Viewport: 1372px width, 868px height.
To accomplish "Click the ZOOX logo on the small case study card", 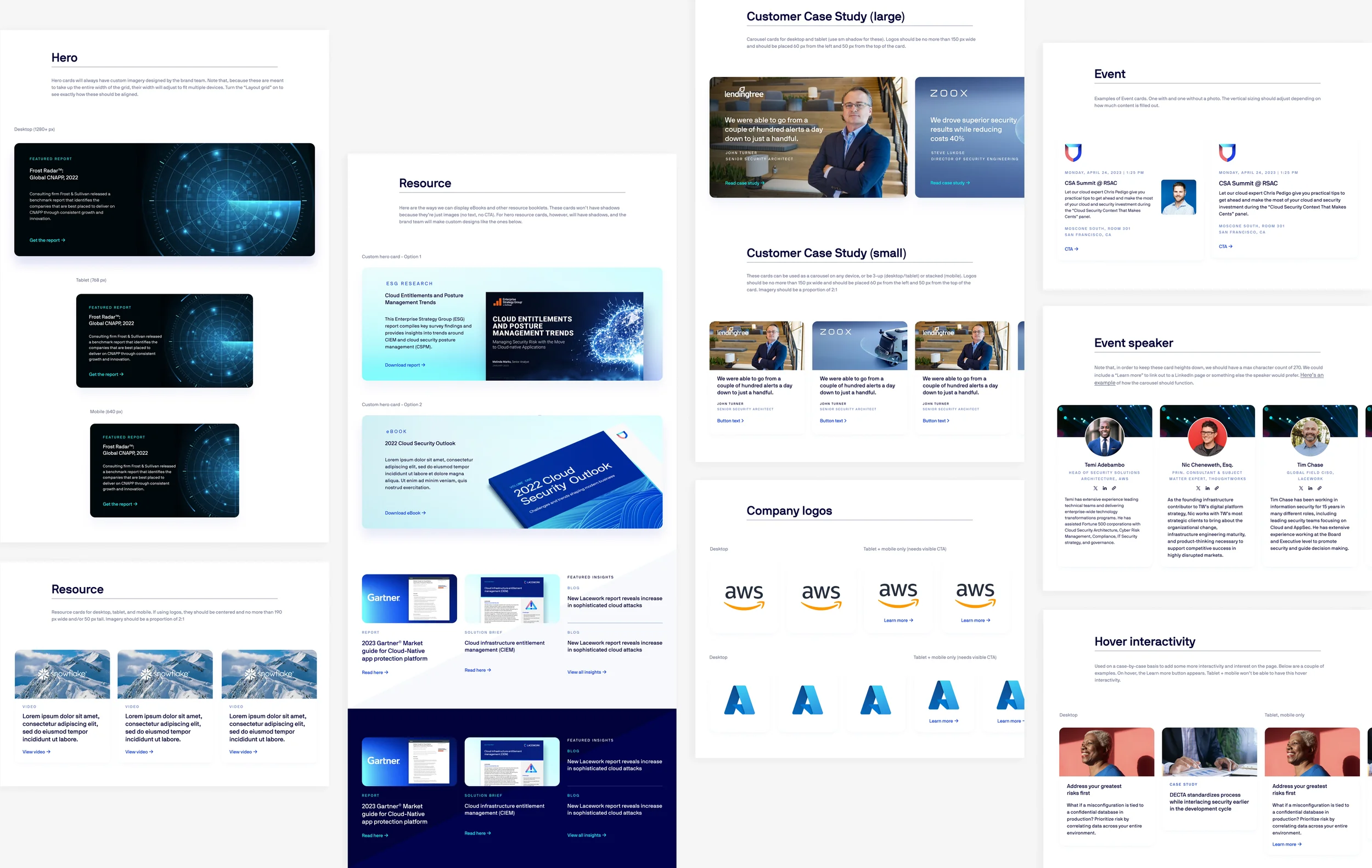I will [x=835, y=331].
